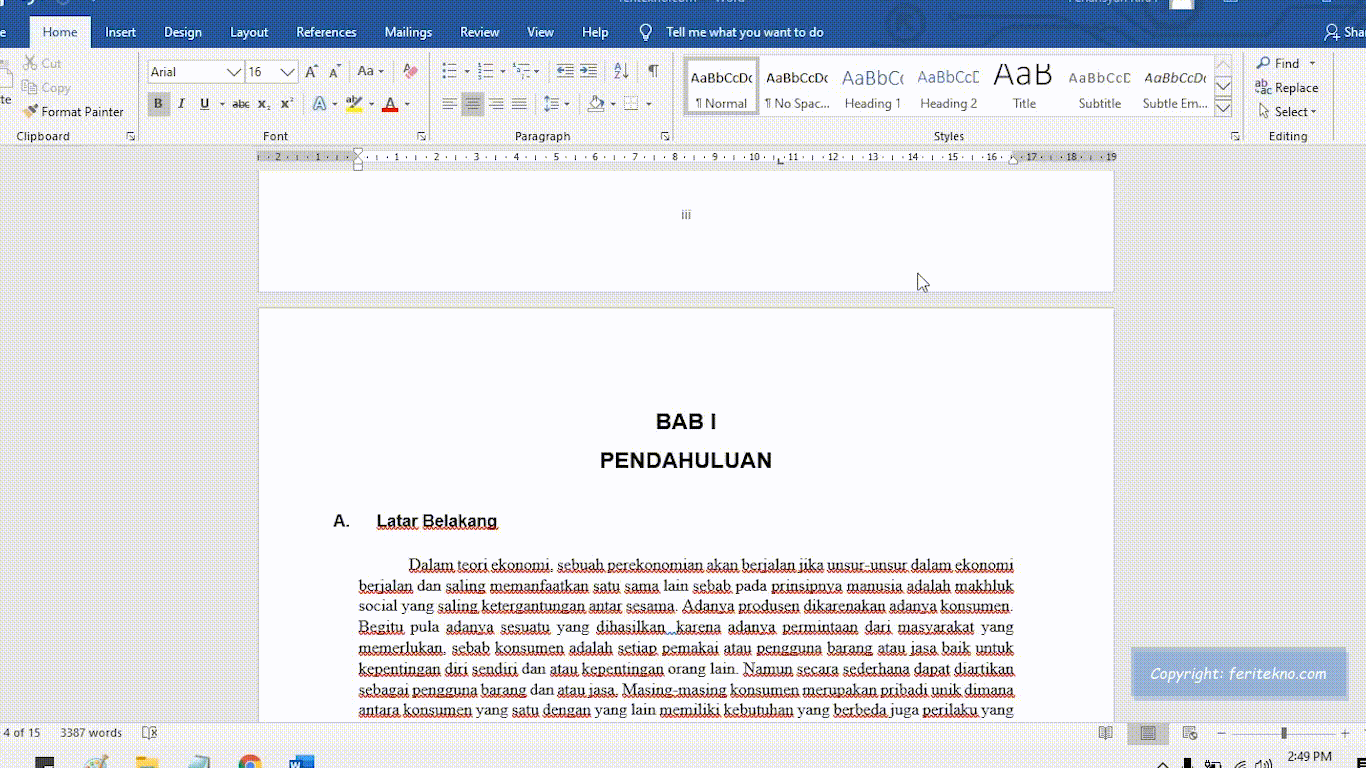This screenshot has width=1366, height=768.
Task: Apply the red font color
Action: (x=390, y=104)
